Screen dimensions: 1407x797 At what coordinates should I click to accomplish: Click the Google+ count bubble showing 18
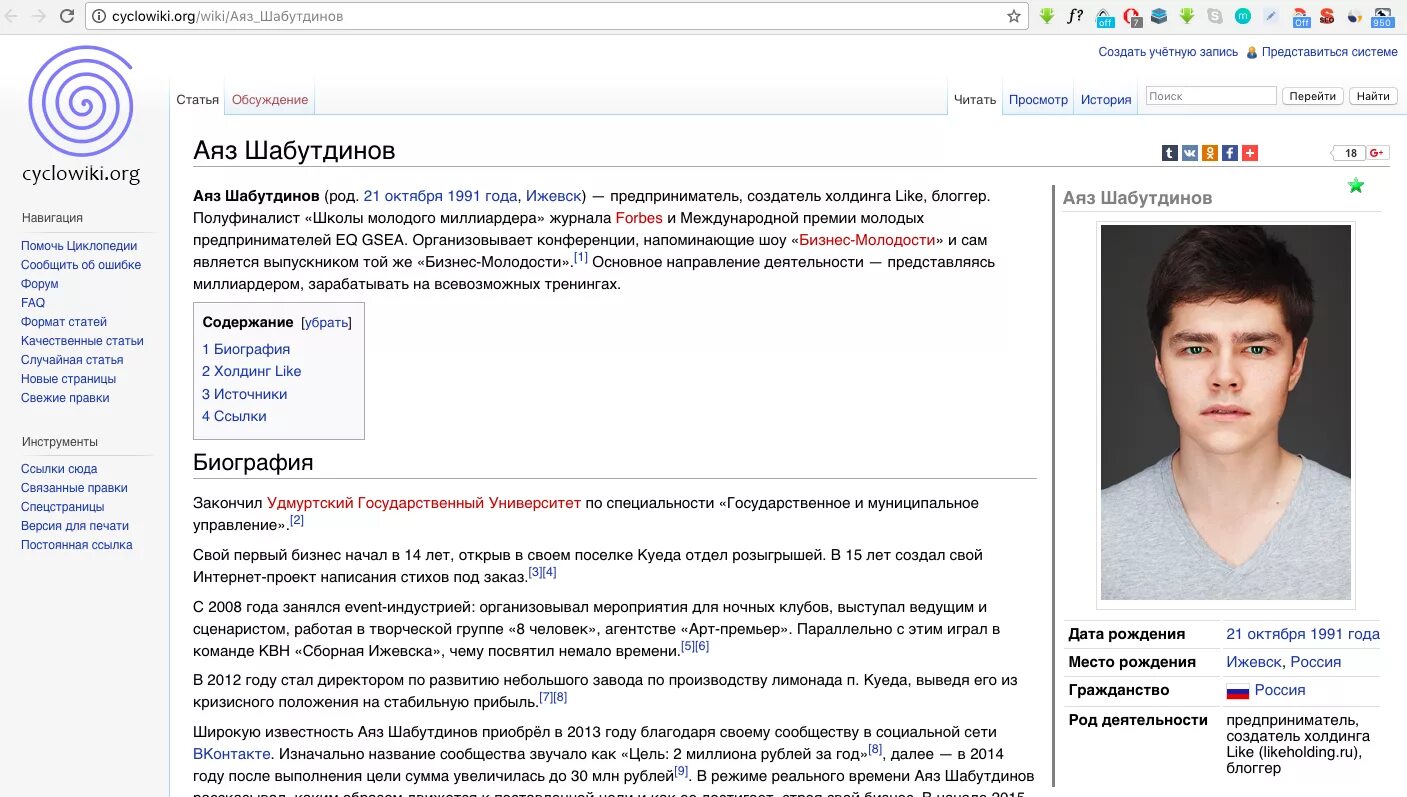[x=1349, y=153]
